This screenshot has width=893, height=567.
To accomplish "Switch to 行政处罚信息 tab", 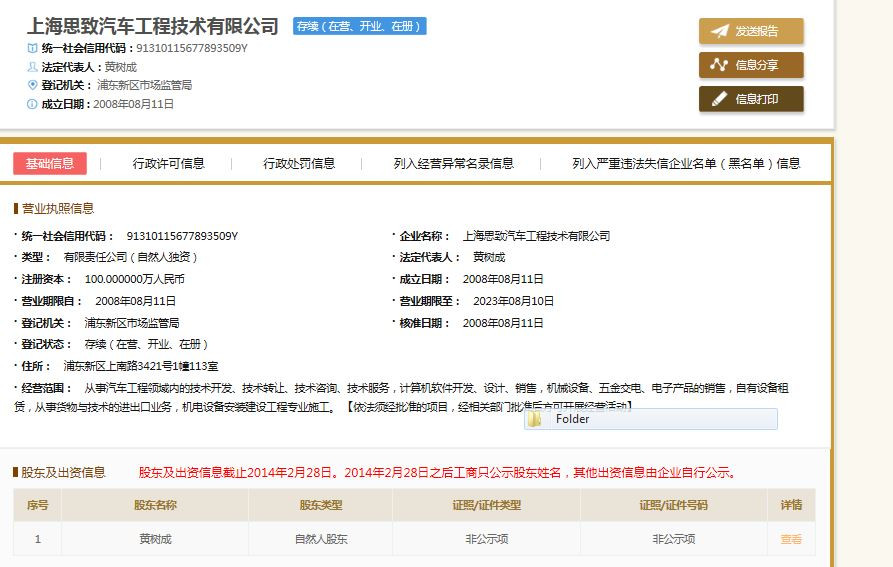I will 299,164.
